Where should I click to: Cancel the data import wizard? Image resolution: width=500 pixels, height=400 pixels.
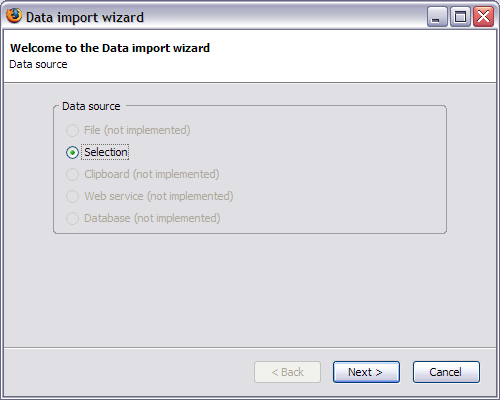click(446, 372)
